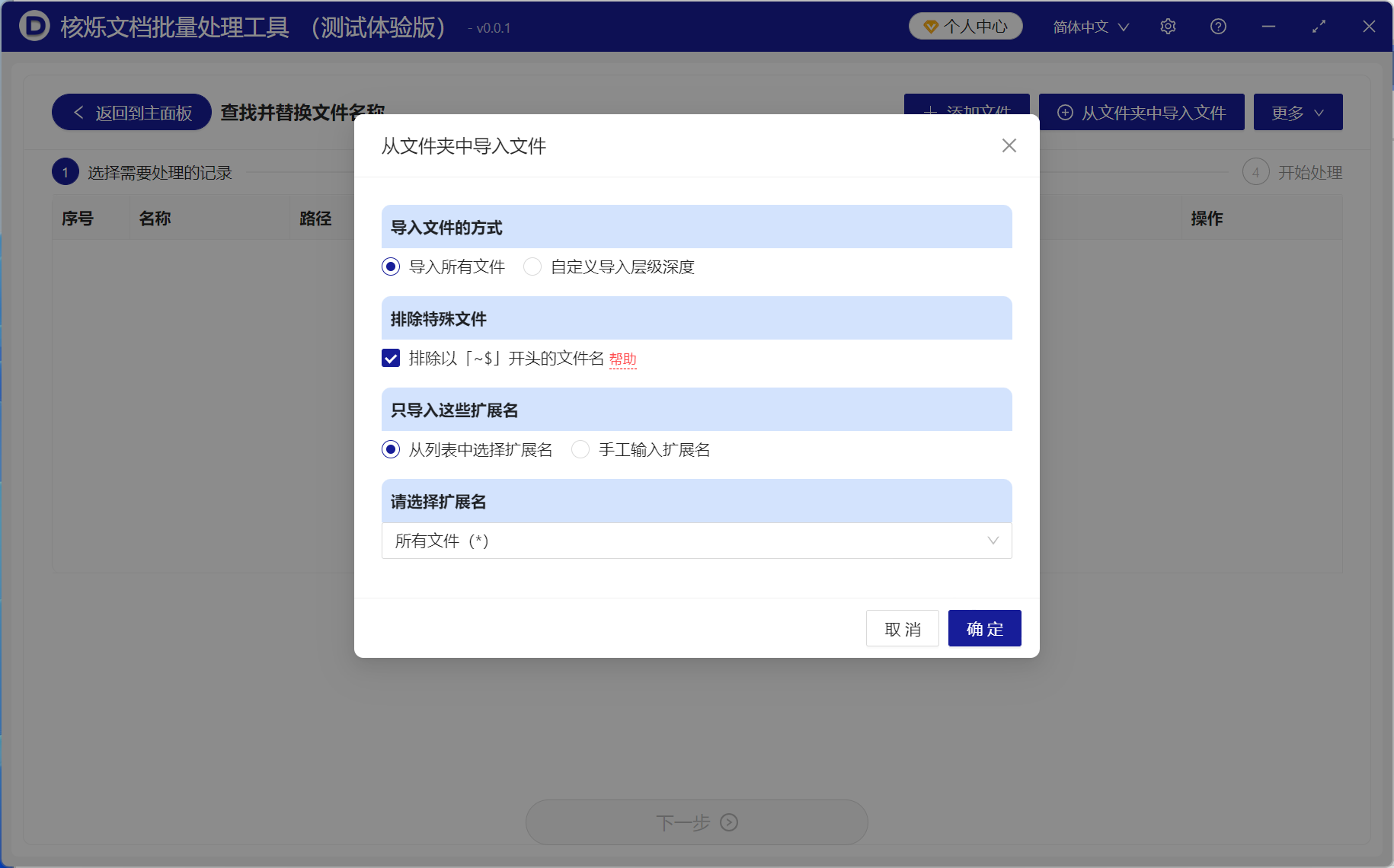Screen dimensions: 1394x868
Task: Click the diamond icon beside 个人中心
Action: click(x=930, y=27)
